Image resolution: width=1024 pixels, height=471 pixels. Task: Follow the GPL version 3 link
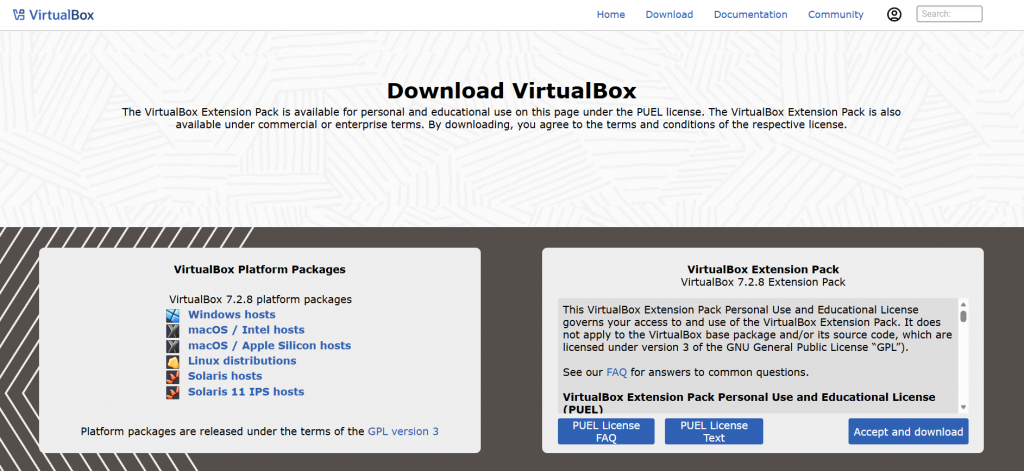click(403, 431)
